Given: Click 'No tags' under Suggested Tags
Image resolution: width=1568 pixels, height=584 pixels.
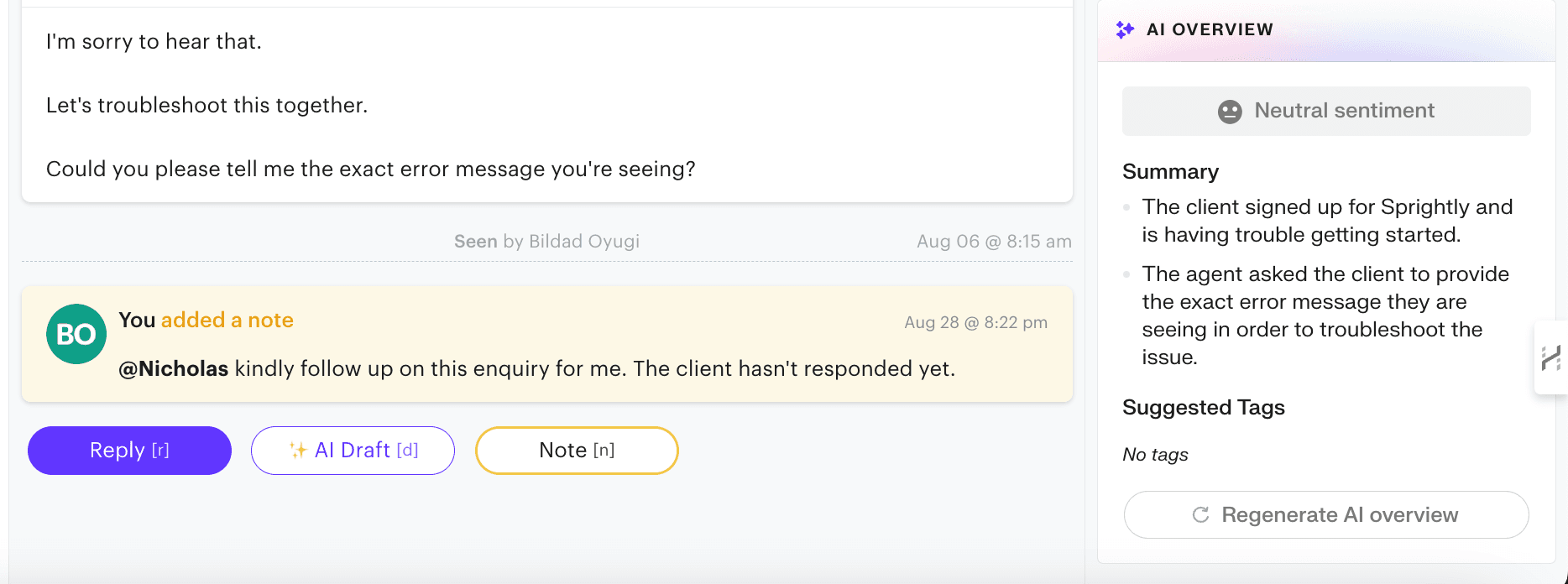Looking at the screenshot, I should coord(1155,454).
